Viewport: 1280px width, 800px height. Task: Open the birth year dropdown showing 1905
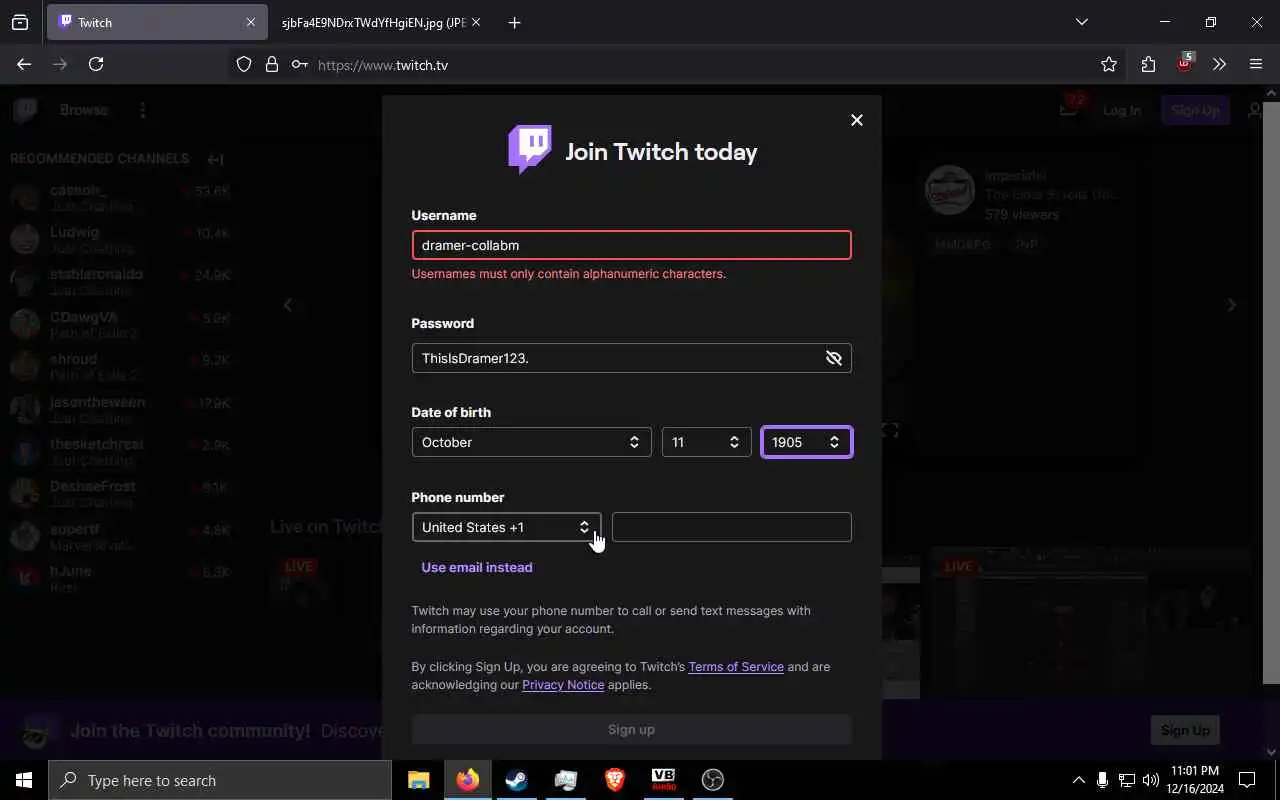806,442
